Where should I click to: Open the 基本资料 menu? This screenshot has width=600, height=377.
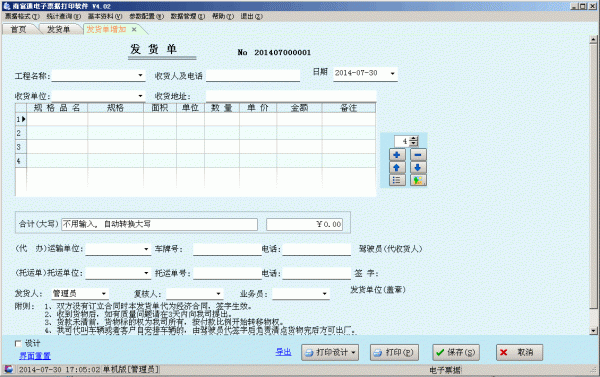pyautogui.click(x=105, y=16)
